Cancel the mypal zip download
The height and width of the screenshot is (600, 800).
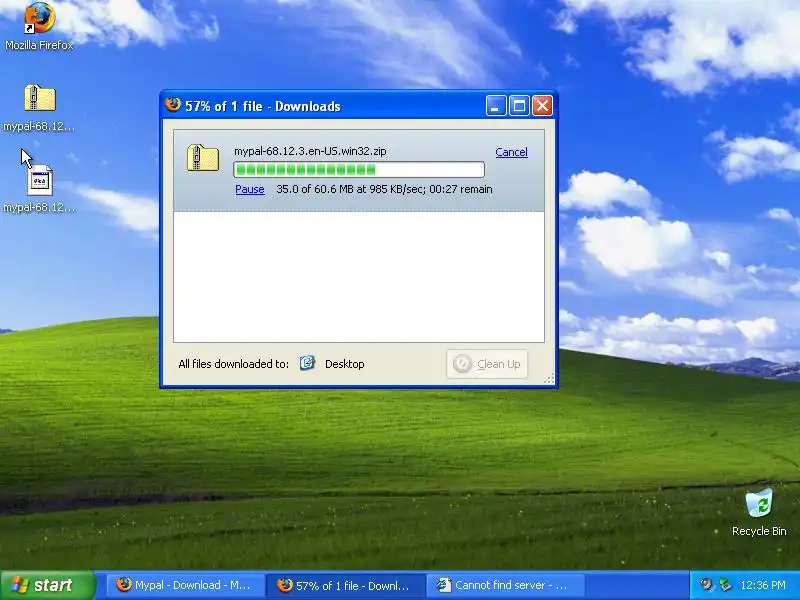(x=511, y=152)
